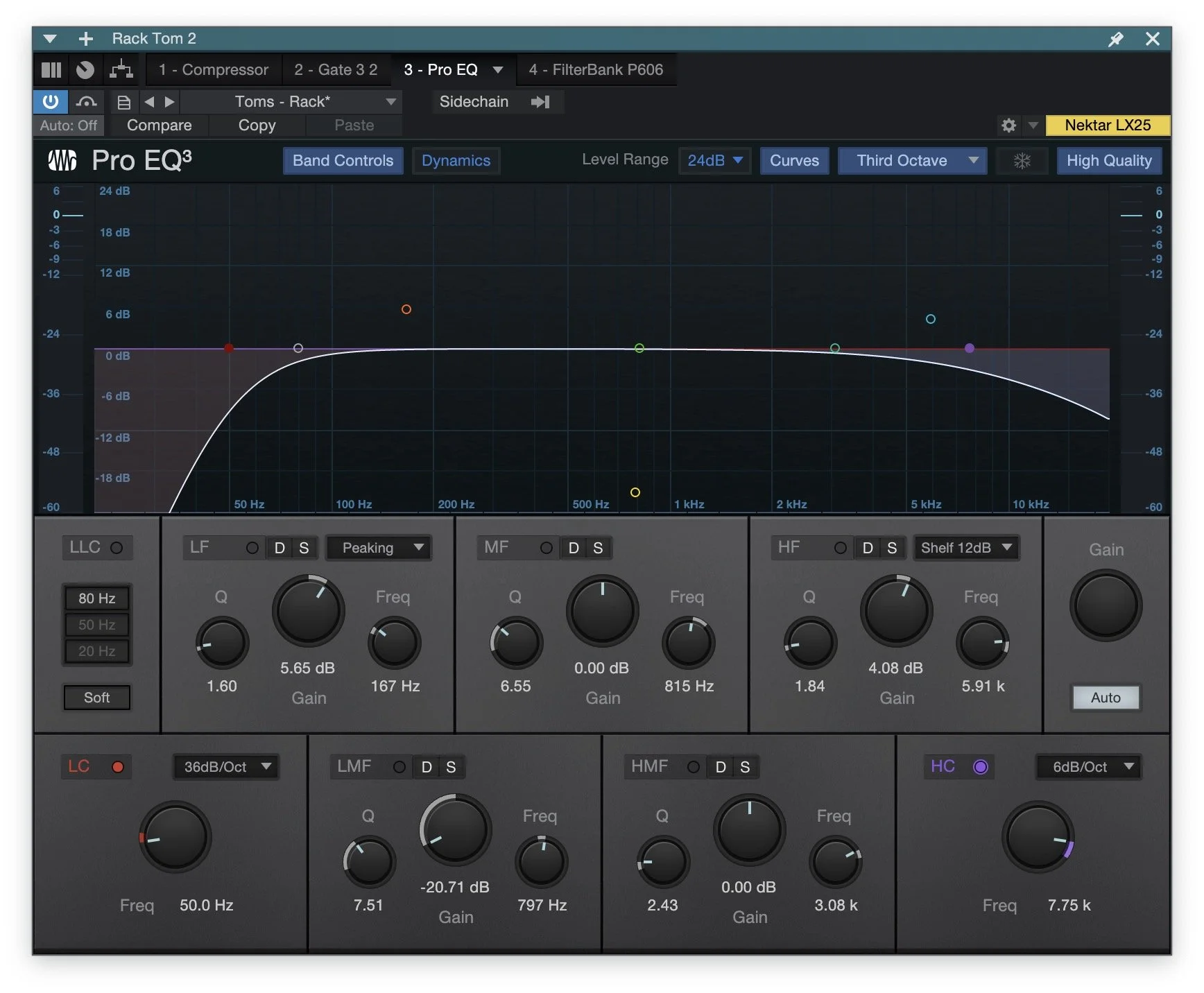Switch to the 1 - Compressor tab

213,69
